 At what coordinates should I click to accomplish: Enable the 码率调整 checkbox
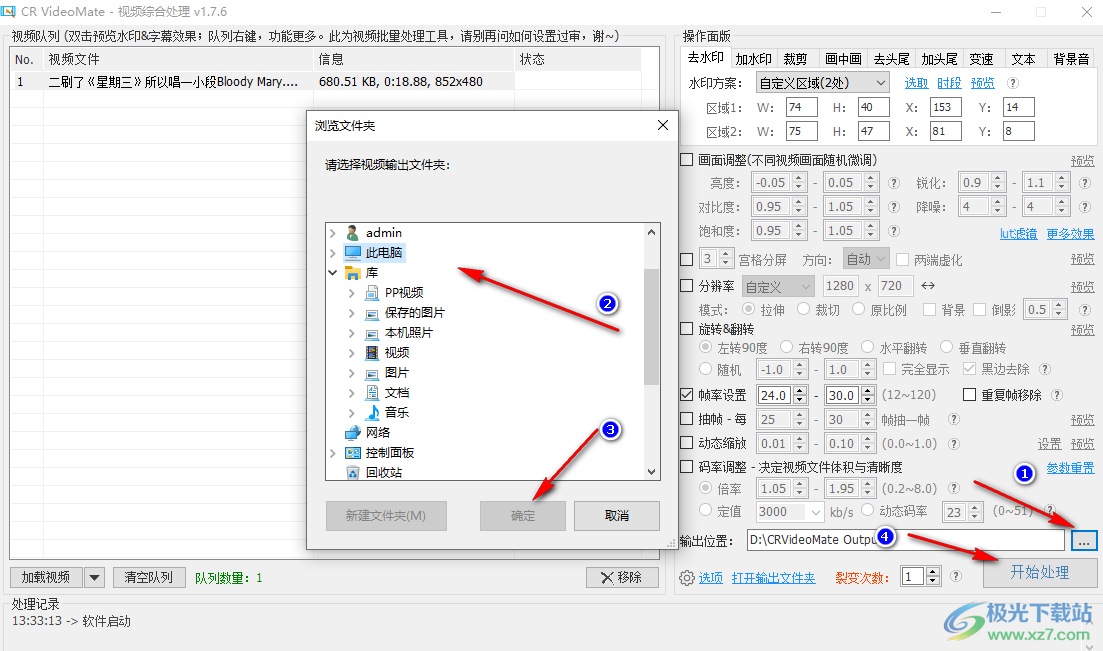pyautogui.click(x=687, y=467)
